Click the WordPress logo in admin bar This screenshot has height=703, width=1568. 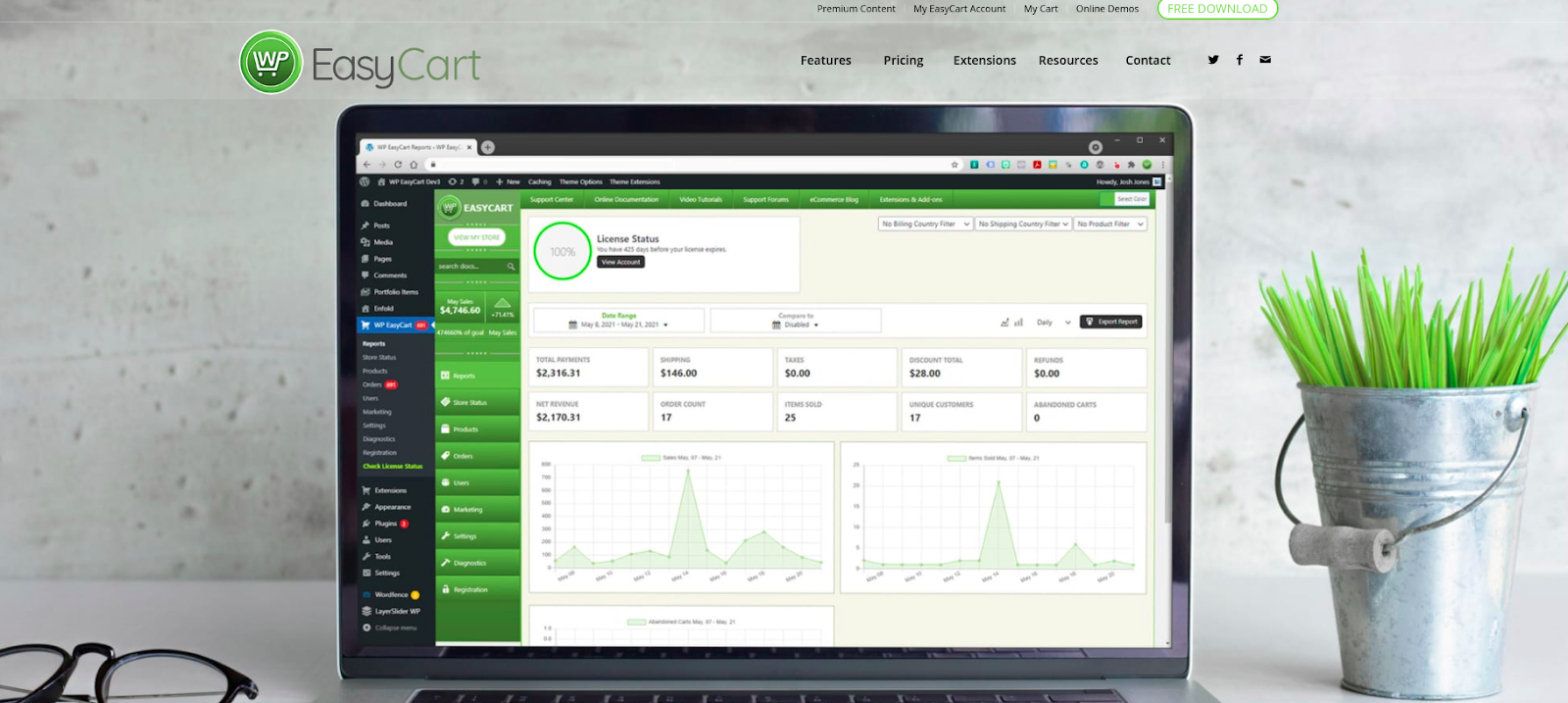(x=365, y=181)
